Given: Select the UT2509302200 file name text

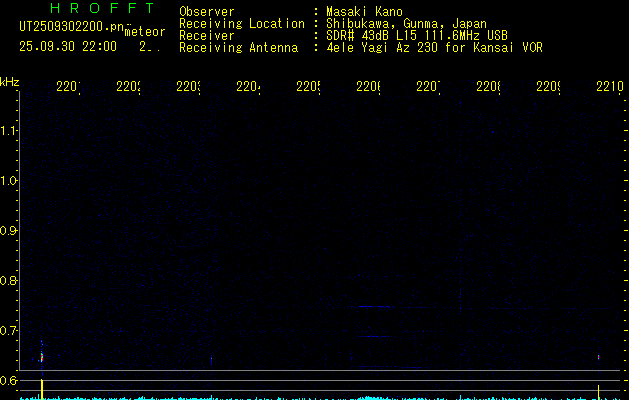Looking at the screenshot, I should (x=72, y=27).
